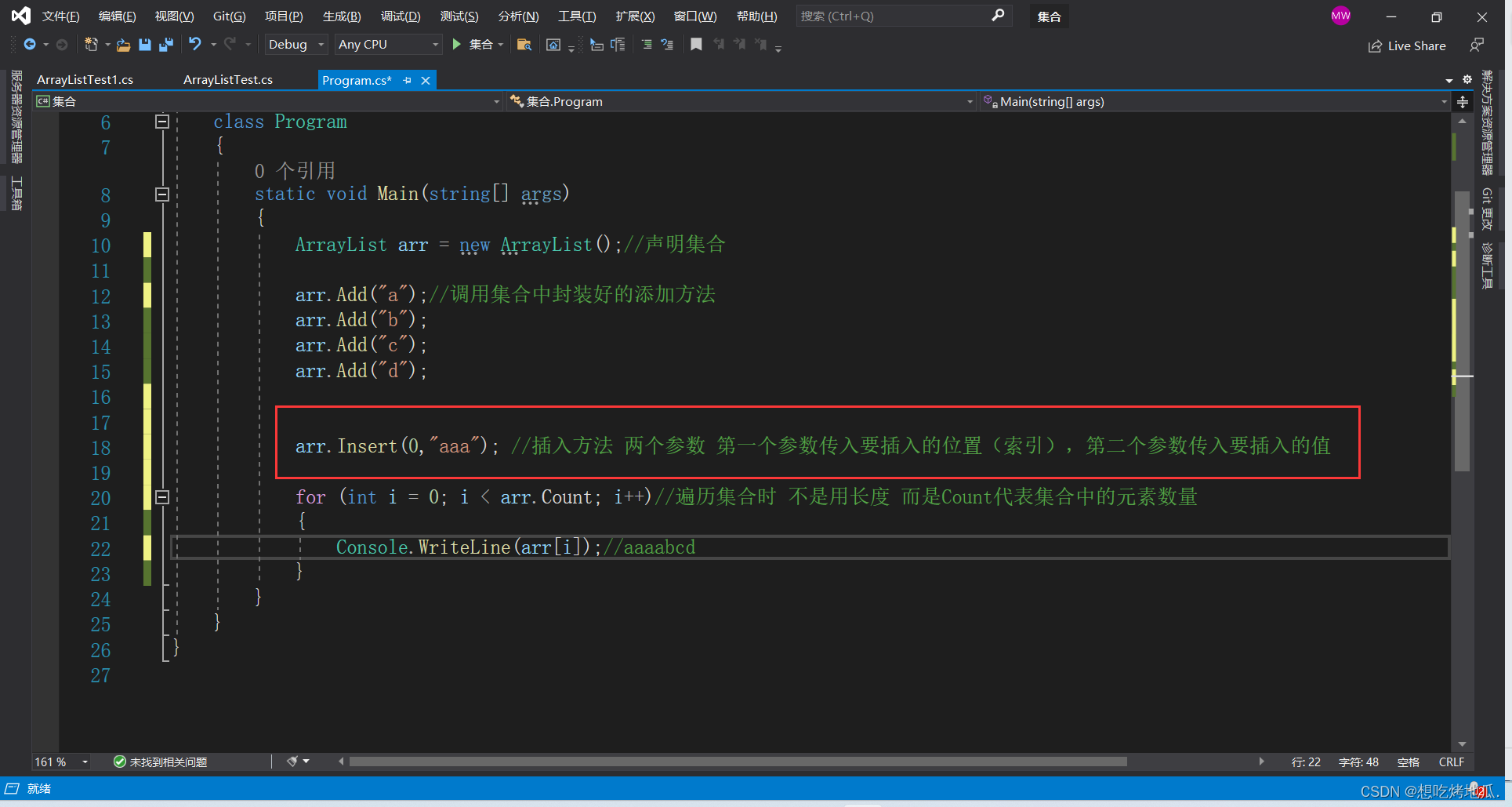Click the zoom percentage showing 161%
The width and height of the screenshot is (1512, 807).
[x=51, y=762]
